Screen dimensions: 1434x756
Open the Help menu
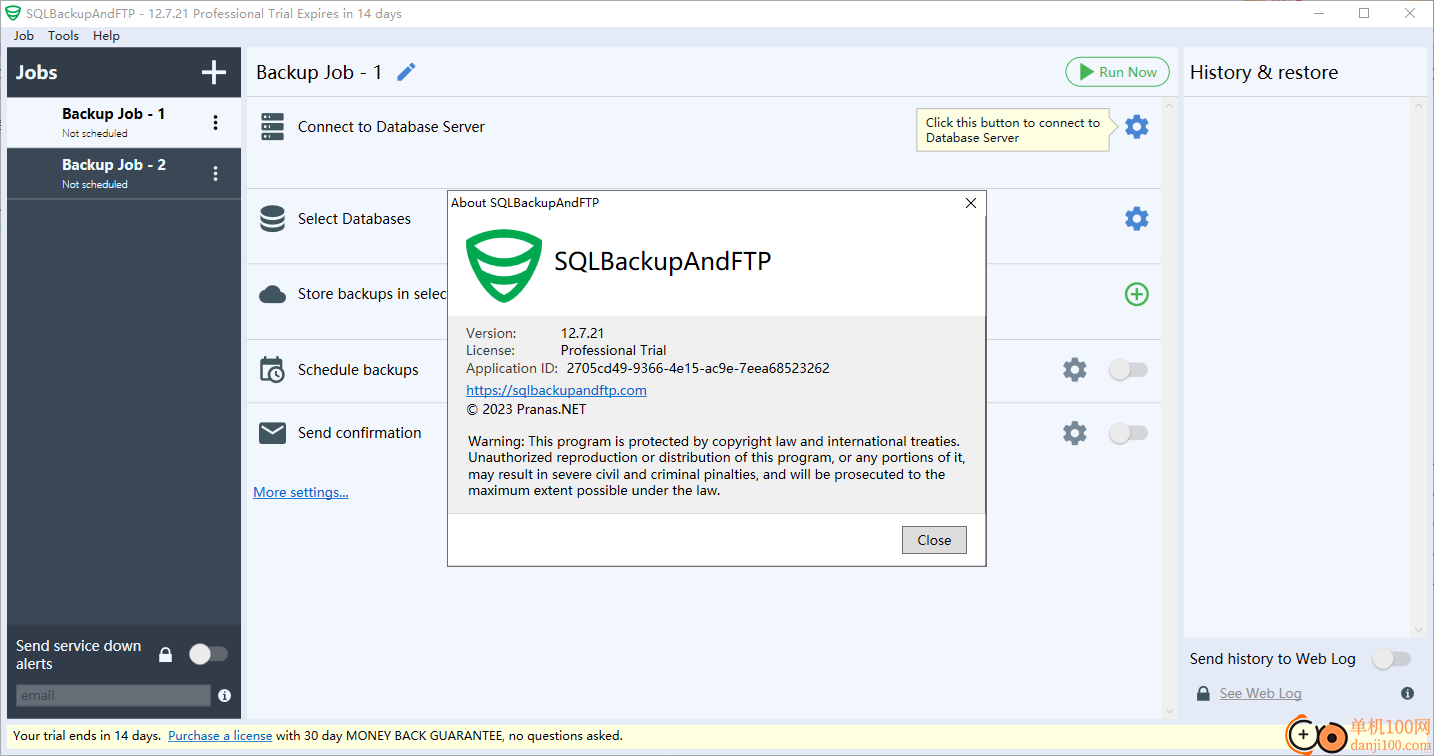pyautogui.click(x=106, y=35)
